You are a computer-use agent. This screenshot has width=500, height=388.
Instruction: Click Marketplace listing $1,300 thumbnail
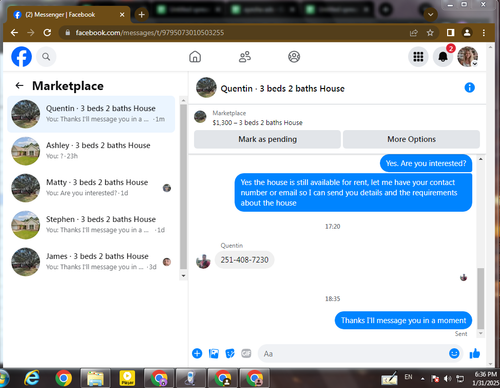click(x=200, y=117)
